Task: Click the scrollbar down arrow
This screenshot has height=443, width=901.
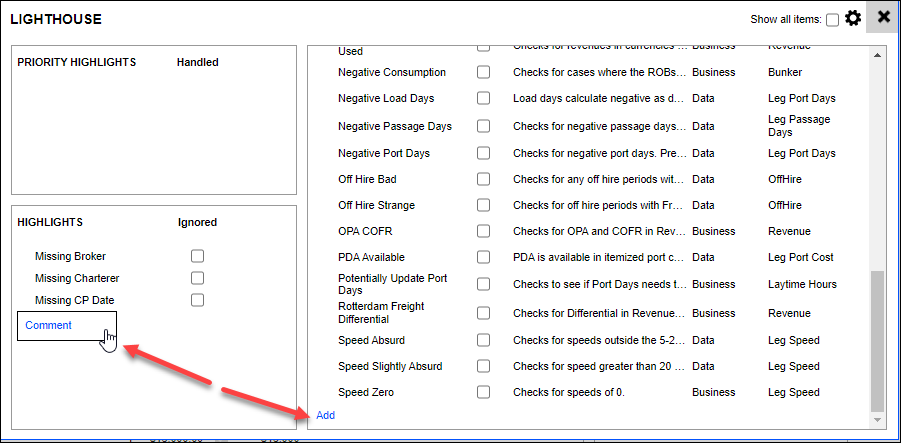Action: [877, 420]
